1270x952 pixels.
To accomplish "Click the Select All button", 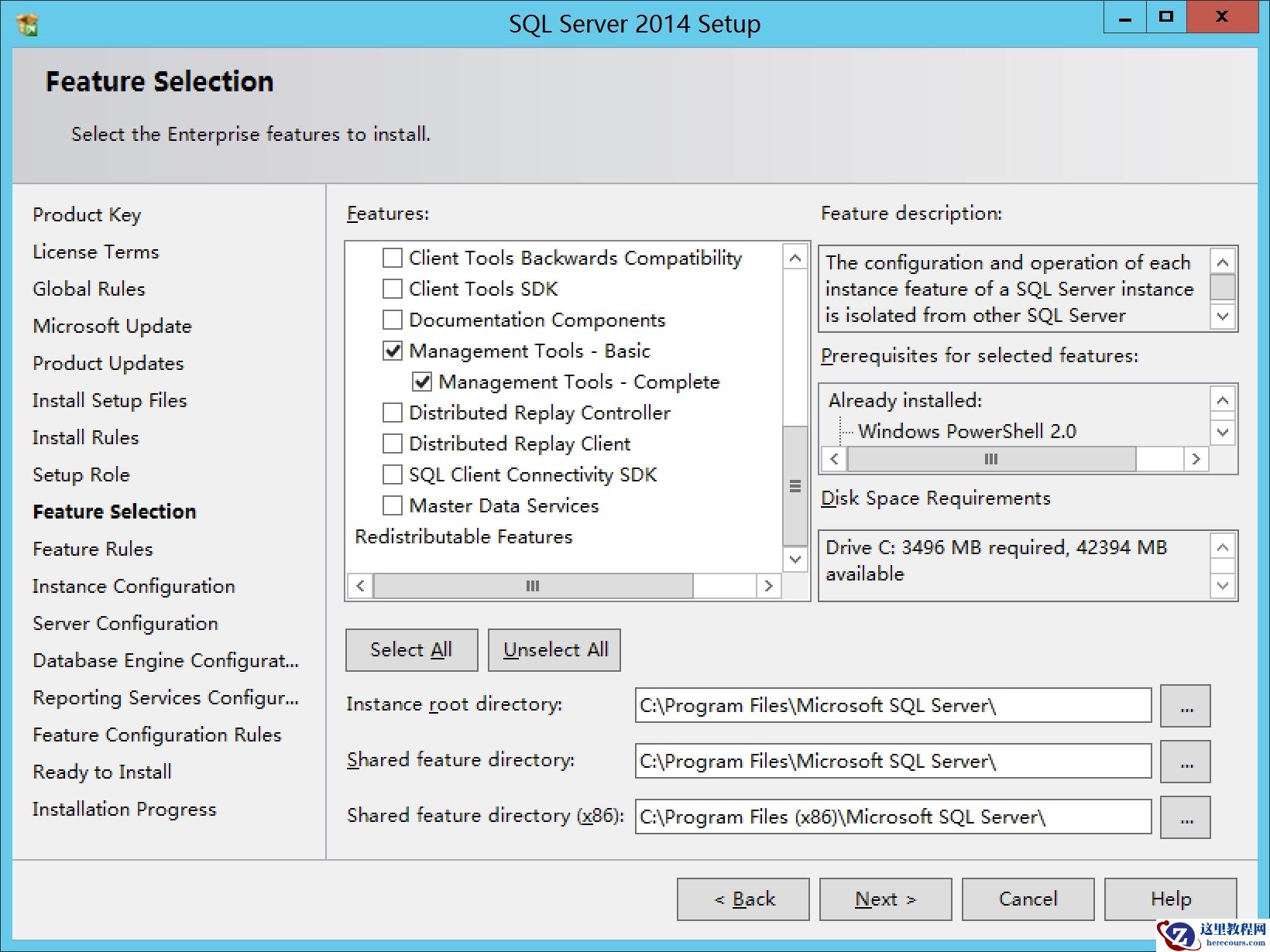I will click(x=411, y=650).
